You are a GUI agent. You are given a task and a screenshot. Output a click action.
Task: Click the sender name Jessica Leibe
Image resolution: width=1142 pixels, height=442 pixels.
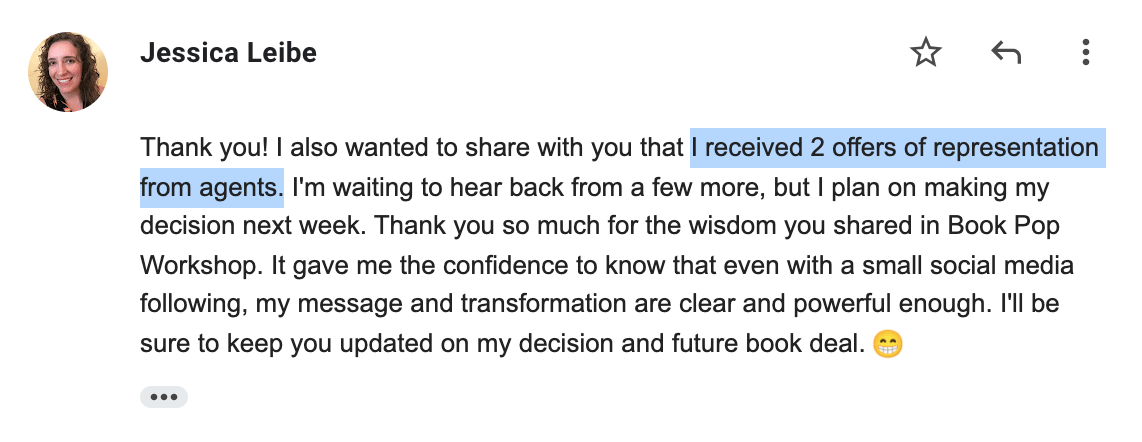[228, 52]
